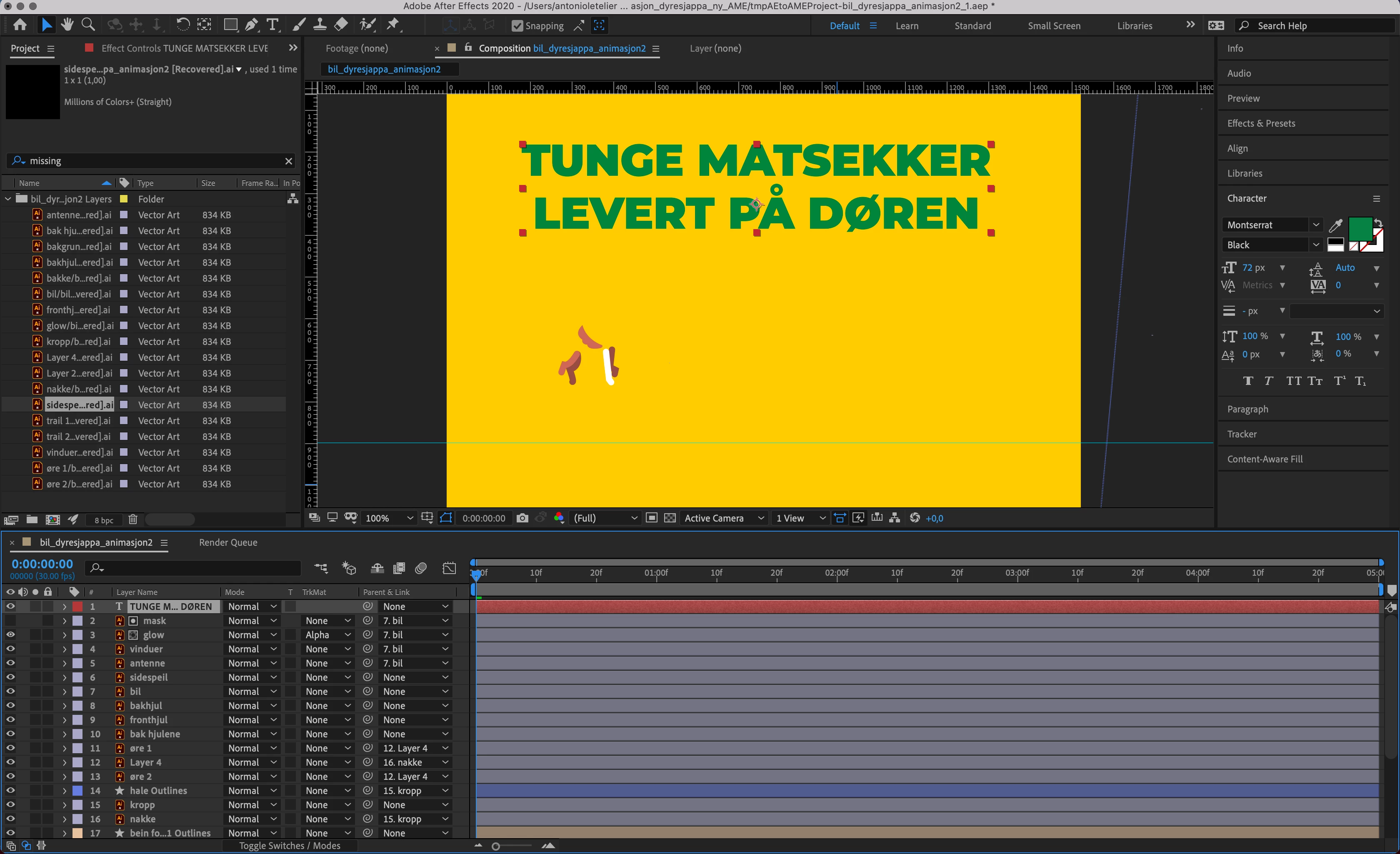Show the mask layer by enabling visibility
The height and width of the screenshot is (854, 1400).
tap(10, 620)
